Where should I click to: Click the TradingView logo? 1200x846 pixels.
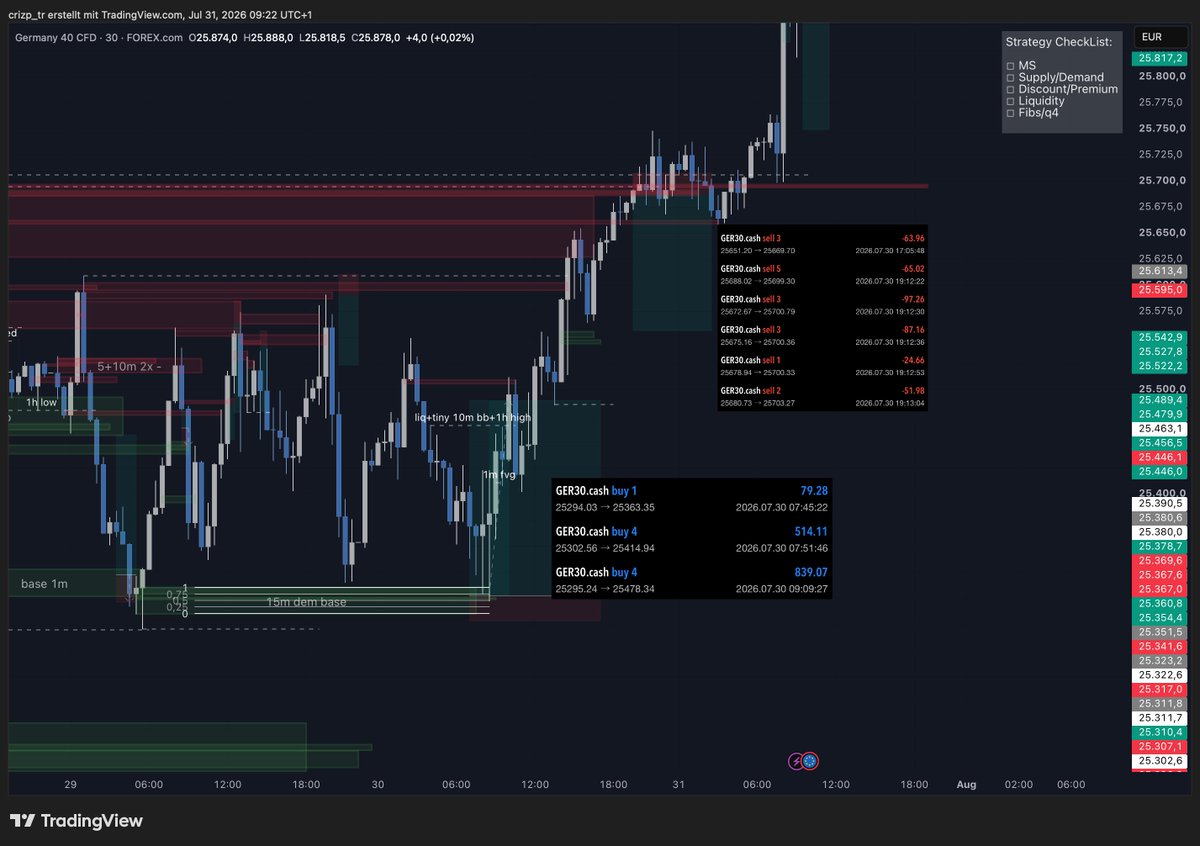[76, 821]
